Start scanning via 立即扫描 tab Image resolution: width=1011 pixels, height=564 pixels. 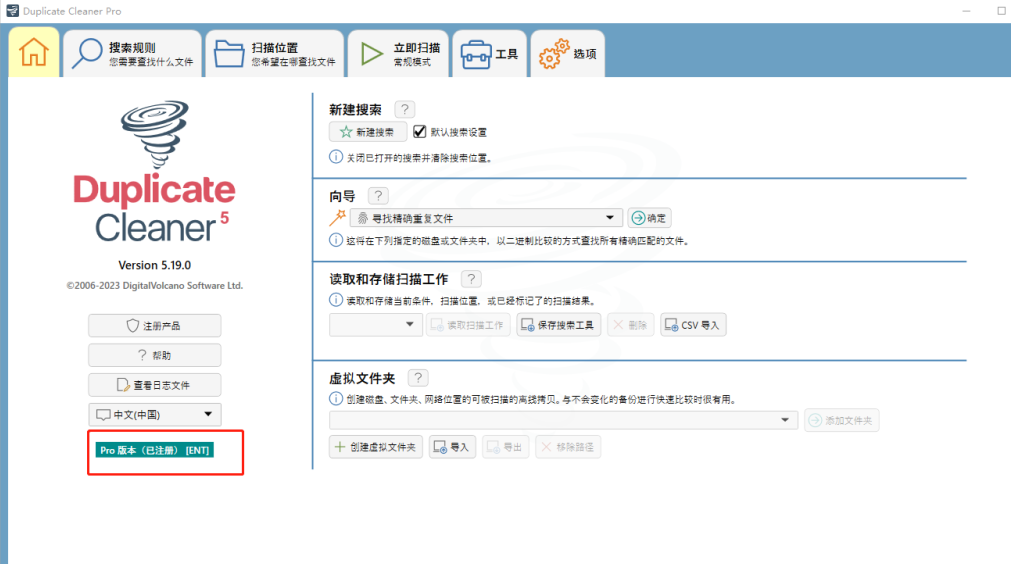tap(398, 53)
